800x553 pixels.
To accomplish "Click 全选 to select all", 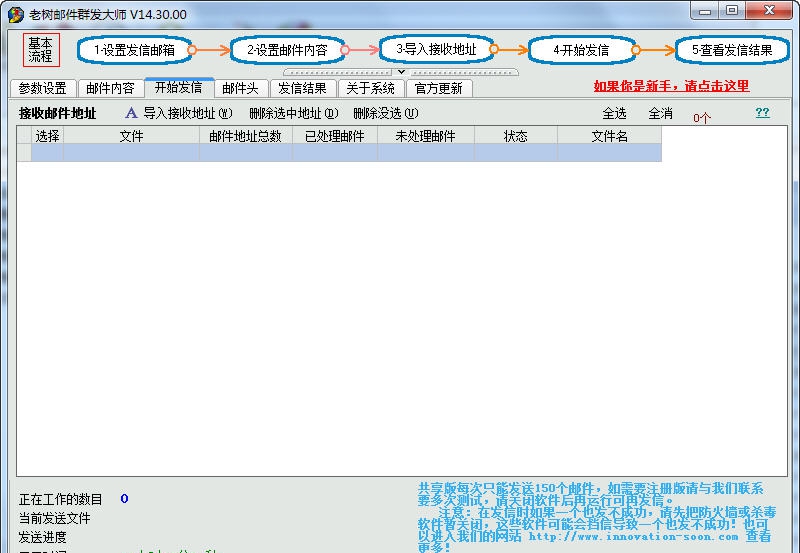I will click(x=614, y=113).
